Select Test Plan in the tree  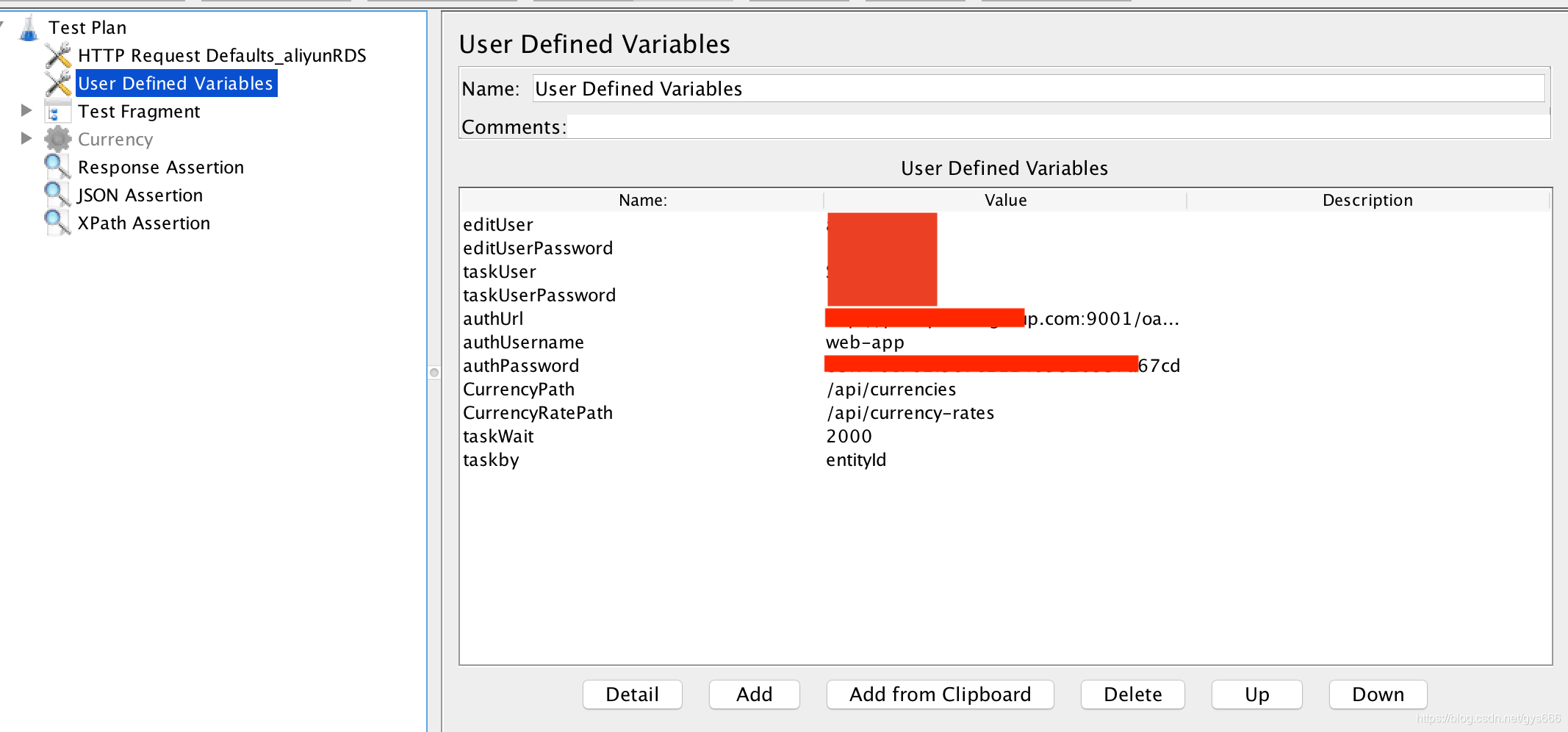87,28
